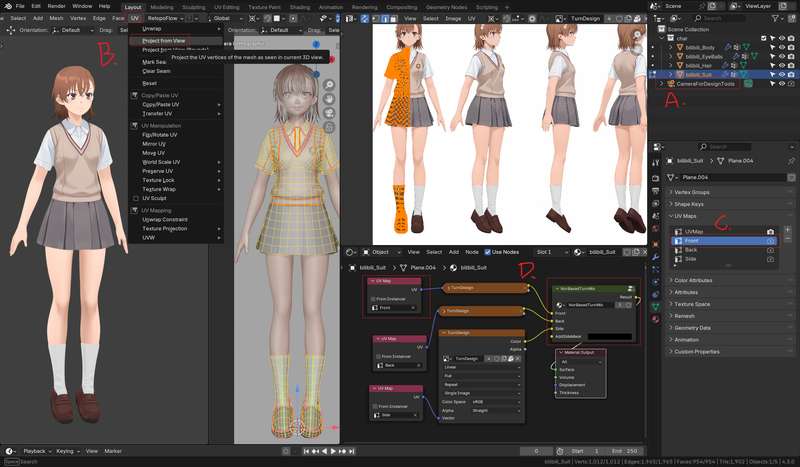Switch to the Shading workspace tab
800x467 pixels.
point(299,7)
